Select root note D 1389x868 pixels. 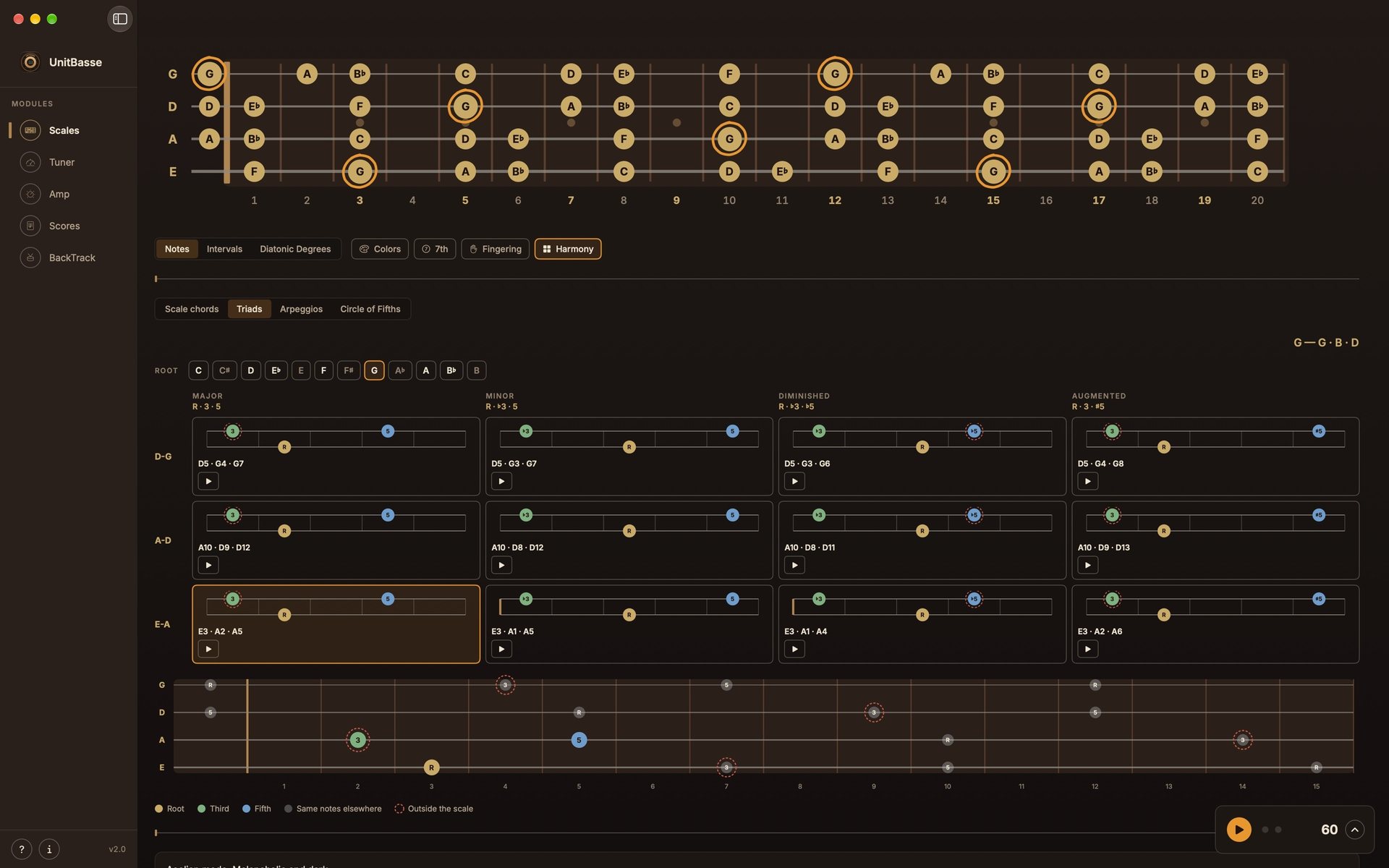pos(251,370)
